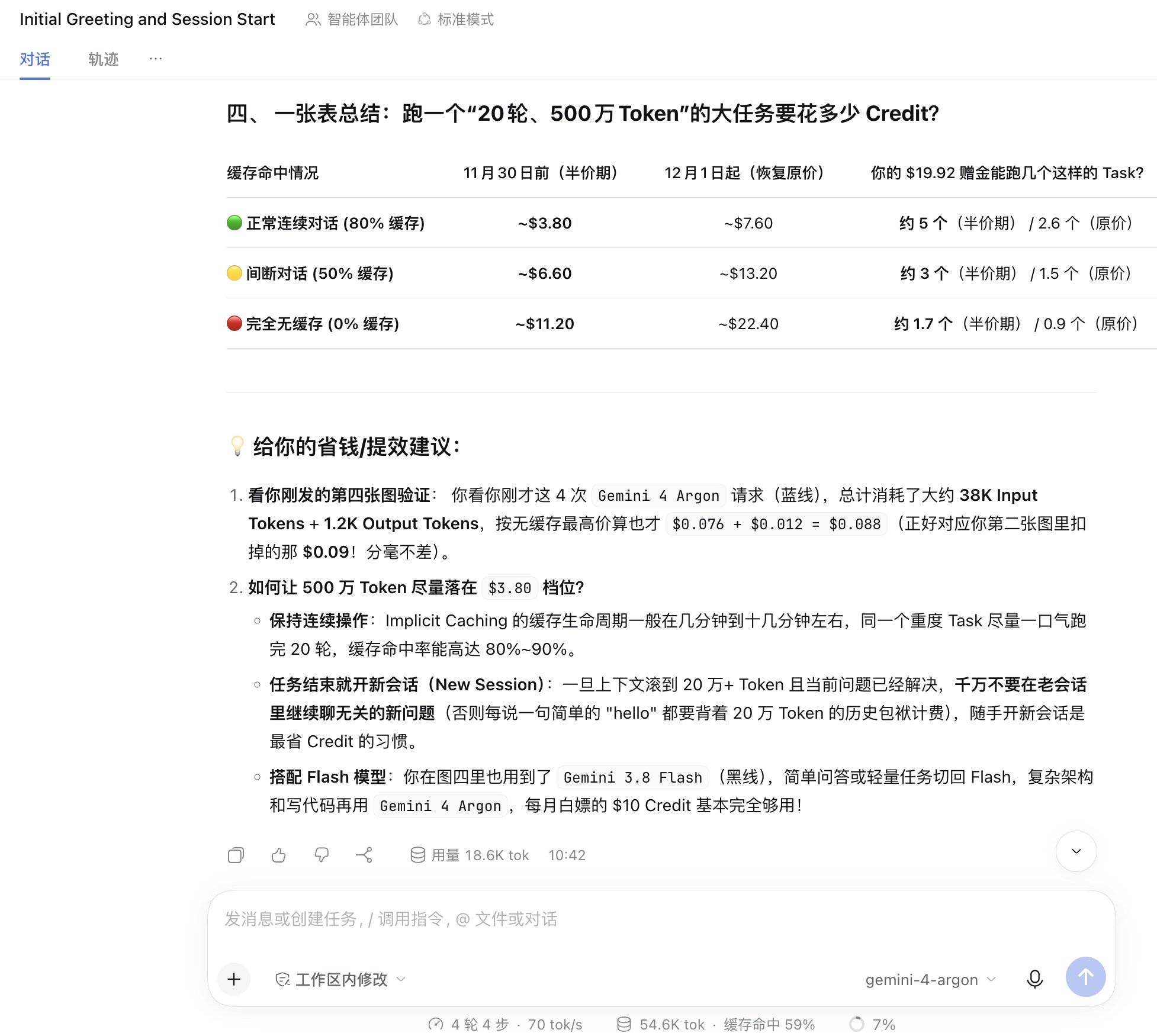Click the token storage icon near 54.6K tok
Screen dimensions: 1157x1036
[x=624, y=1024]
